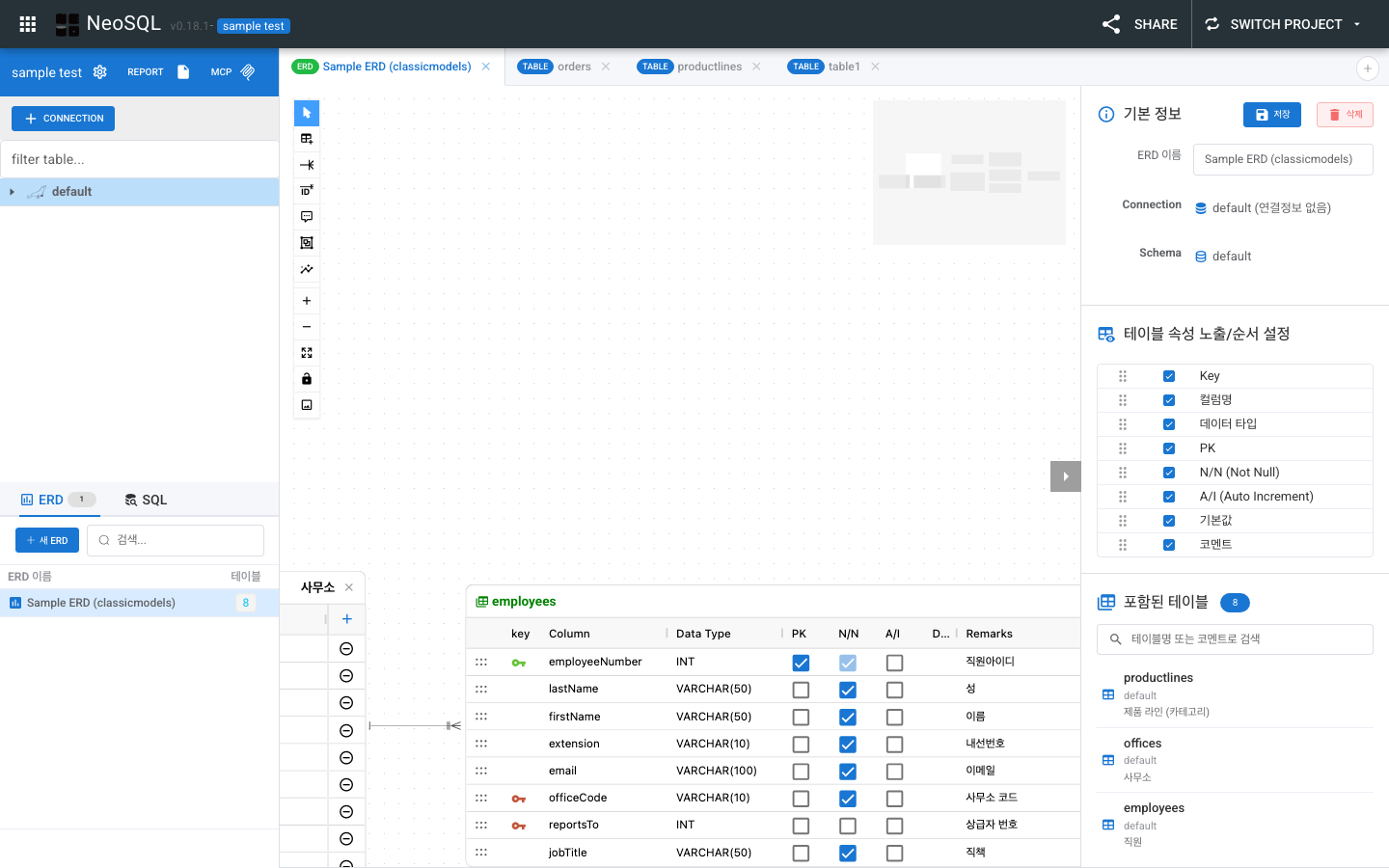Image resolution: width=1389 pixels, height=868 pixels.
Task: Select the relationship line tool
Action: 307,165
